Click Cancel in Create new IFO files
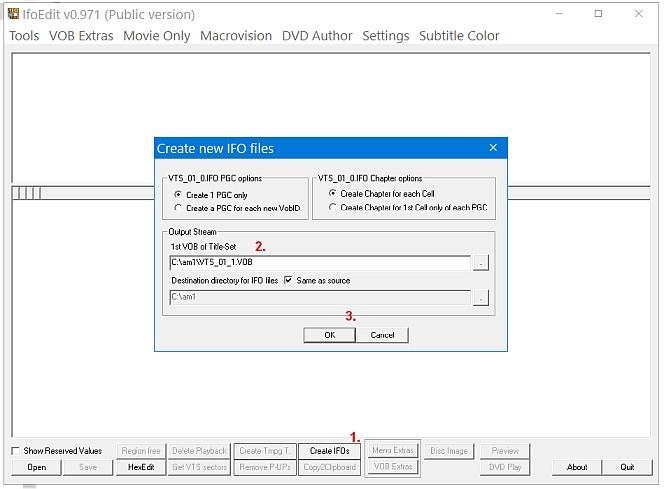The height and width of the screenshot is (489, 664). coord(382,335)
